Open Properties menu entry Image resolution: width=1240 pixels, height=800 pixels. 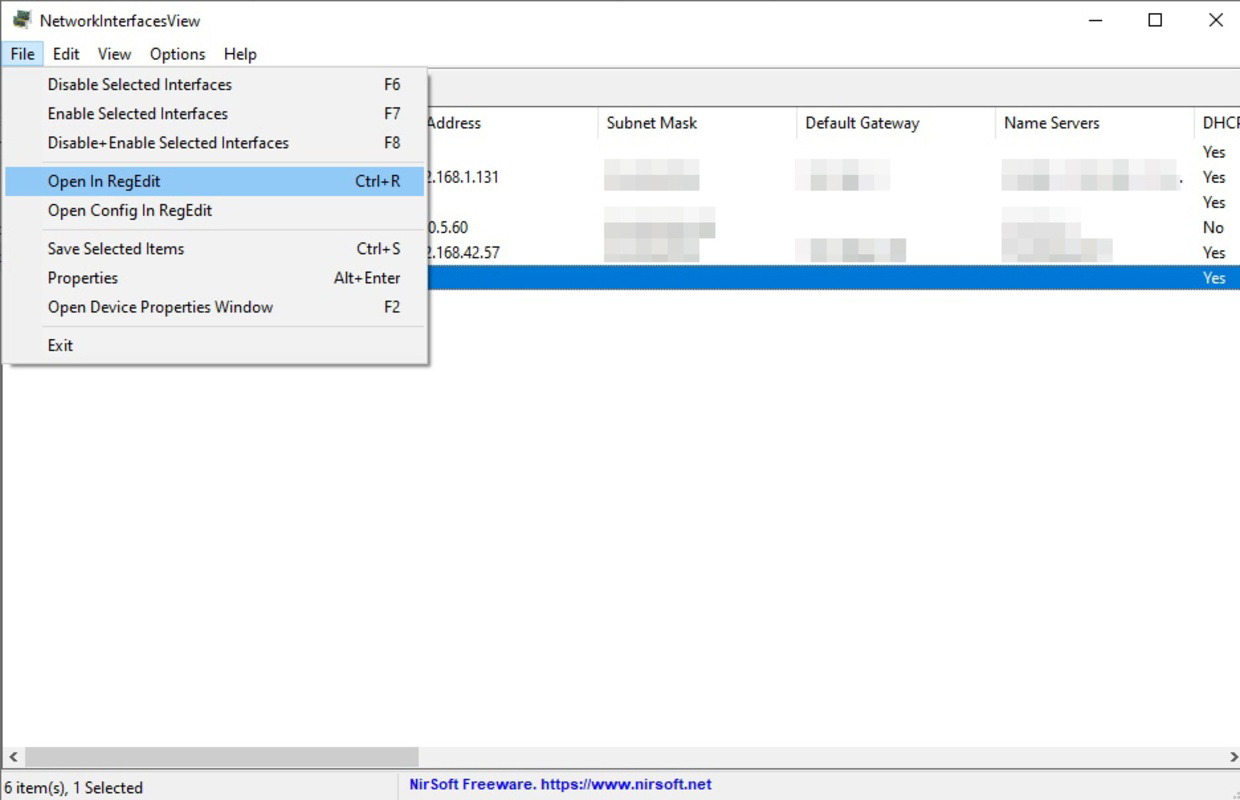click(x=215, y=278)
